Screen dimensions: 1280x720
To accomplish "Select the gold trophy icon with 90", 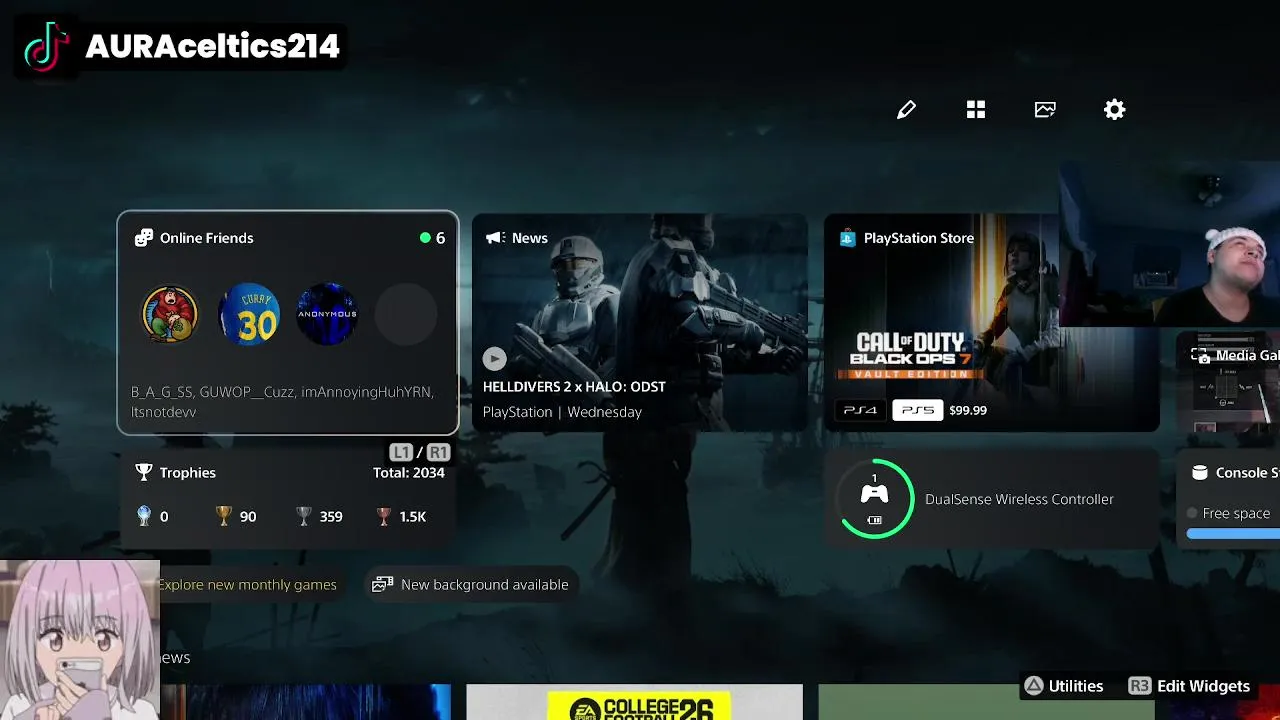I will [224, 516].
